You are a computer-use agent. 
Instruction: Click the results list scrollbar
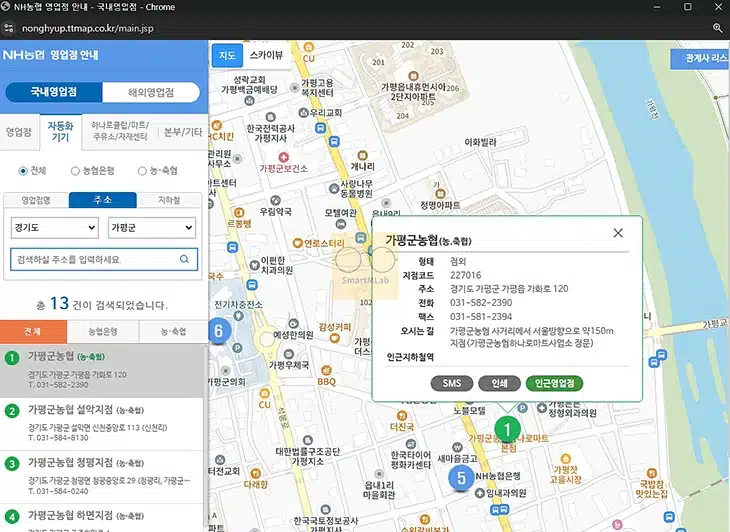tap(206, 438)
